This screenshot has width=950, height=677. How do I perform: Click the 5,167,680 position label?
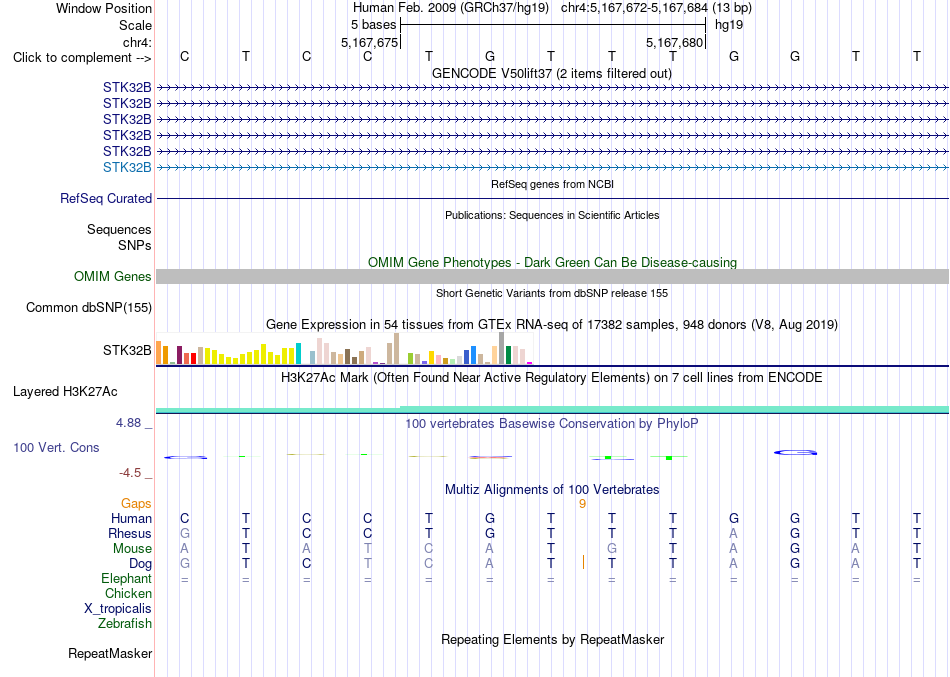click(x=674, y=42)
